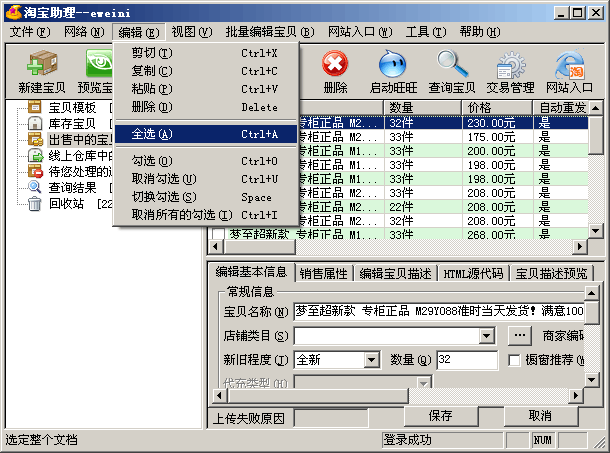Tick the 橱窗推荐 checkbox
The height and width of the screenshot is (453, 610).
pyautogui.click(x=514, y=360)
